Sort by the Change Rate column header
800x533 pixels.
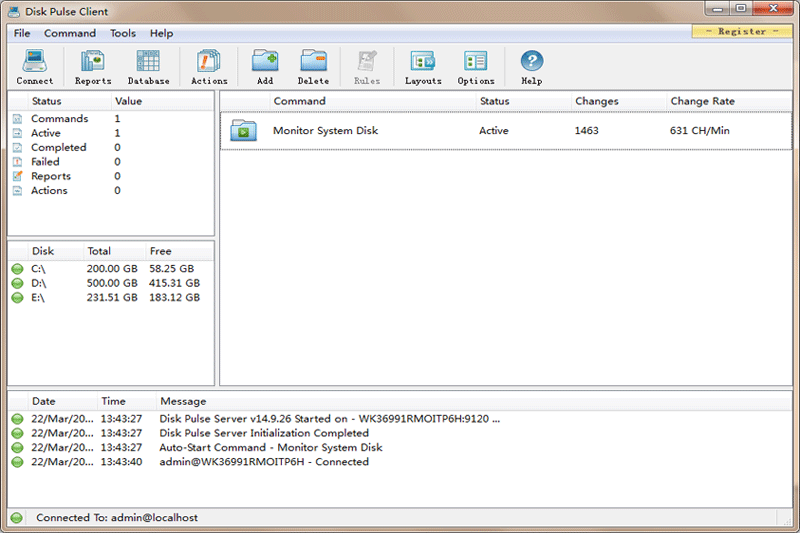click(x=729, y=101)
